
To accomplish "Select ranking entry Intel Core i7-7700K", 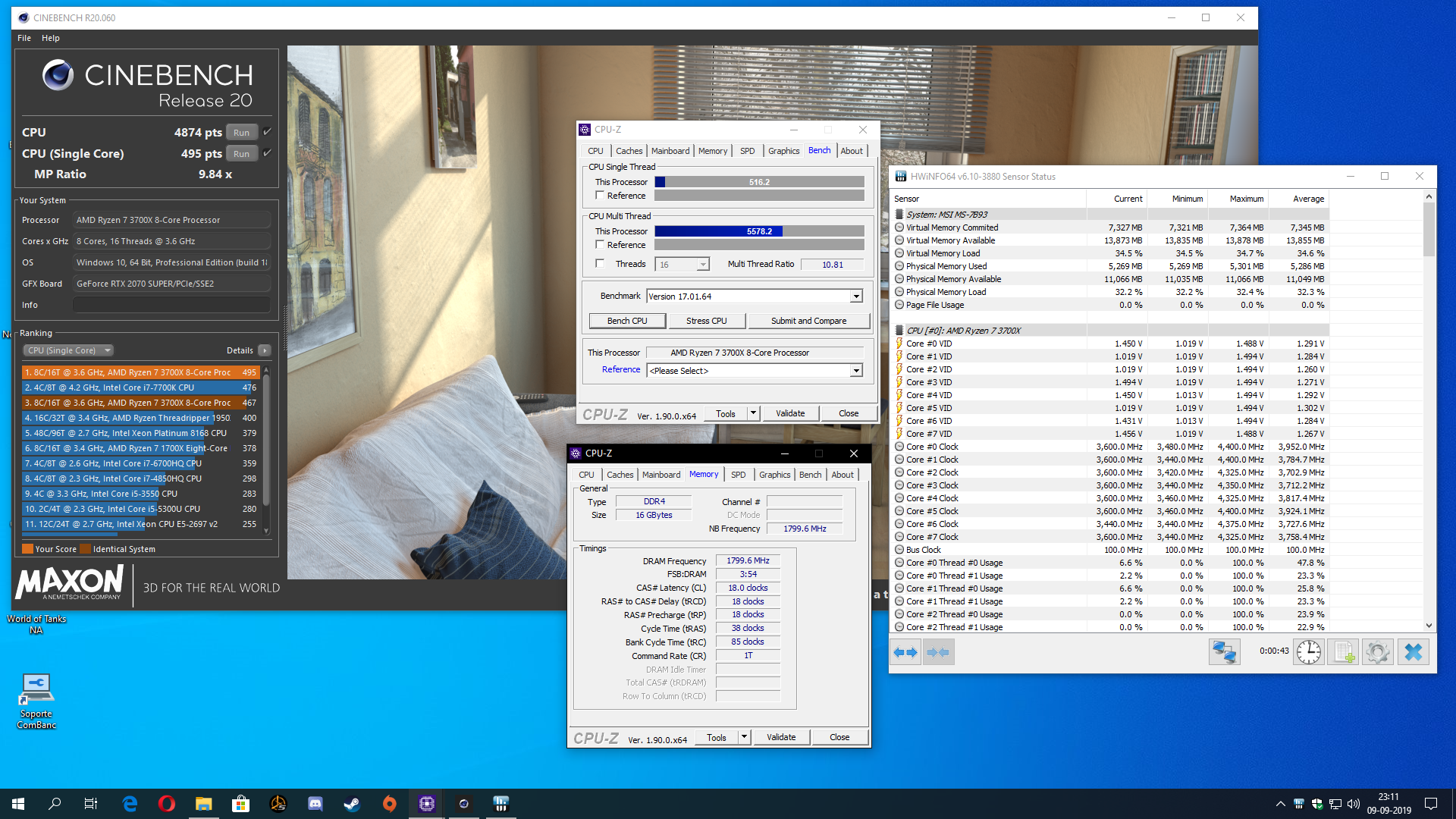I will coord(141,388).
